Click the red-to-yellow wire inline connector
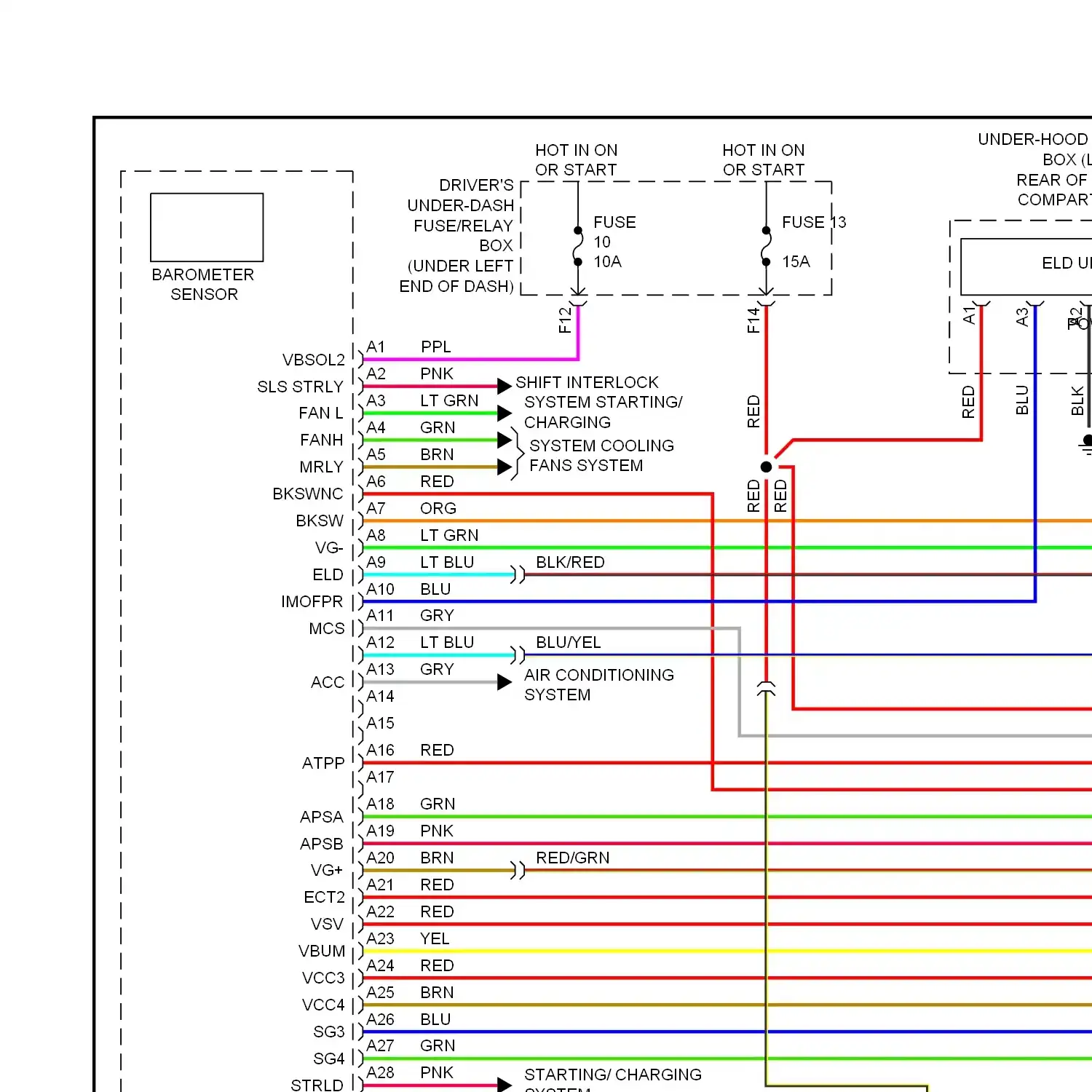Image resolution: width=1092 pixels, height=1092 pixels. [766, 689]
